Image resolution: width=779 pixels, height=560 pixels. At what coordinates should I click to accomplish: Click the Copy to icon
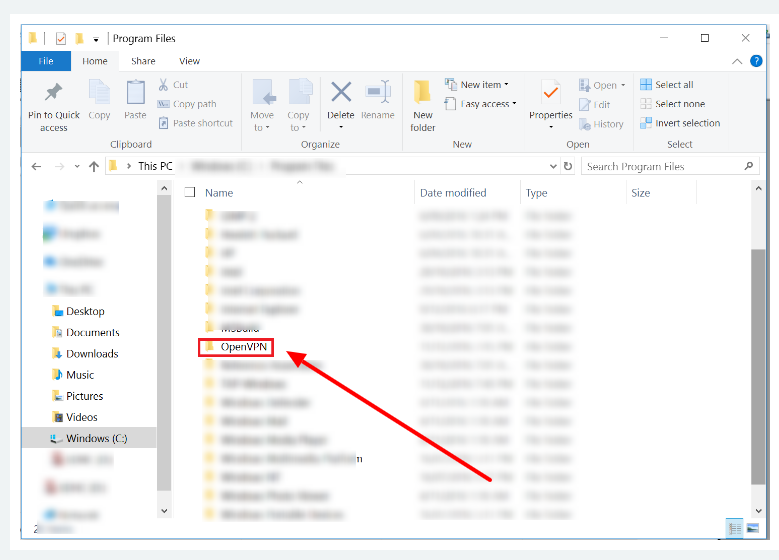[x=300, y=92]
